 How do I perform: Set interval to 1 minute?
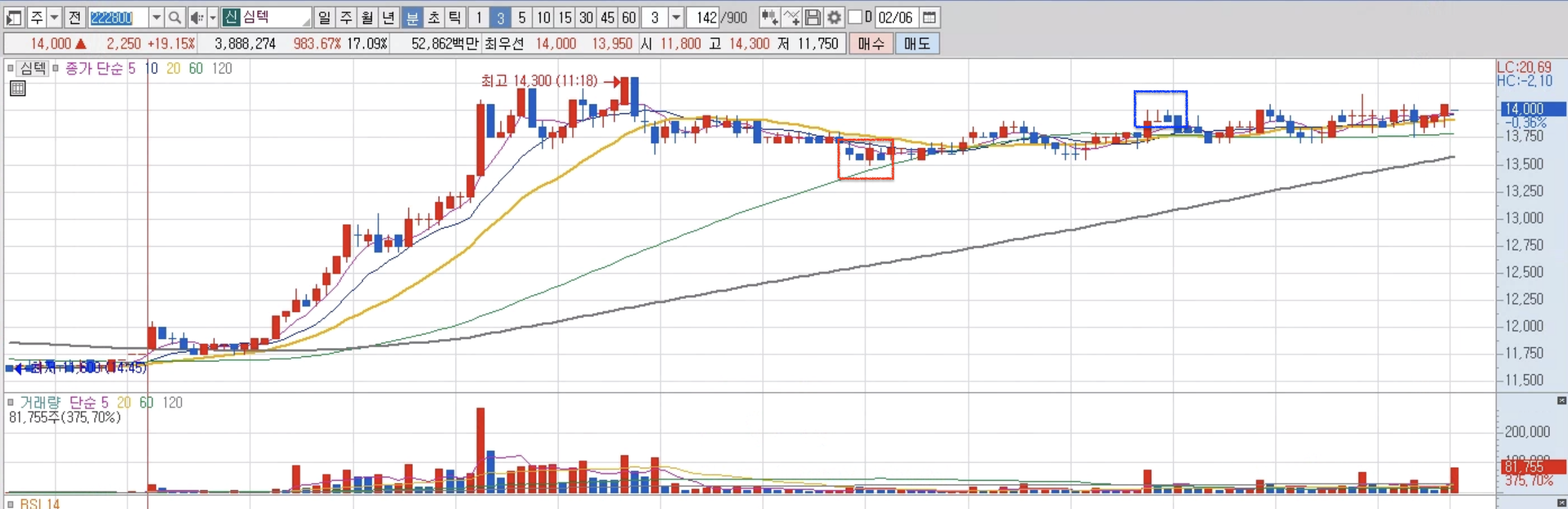point(479,17)
